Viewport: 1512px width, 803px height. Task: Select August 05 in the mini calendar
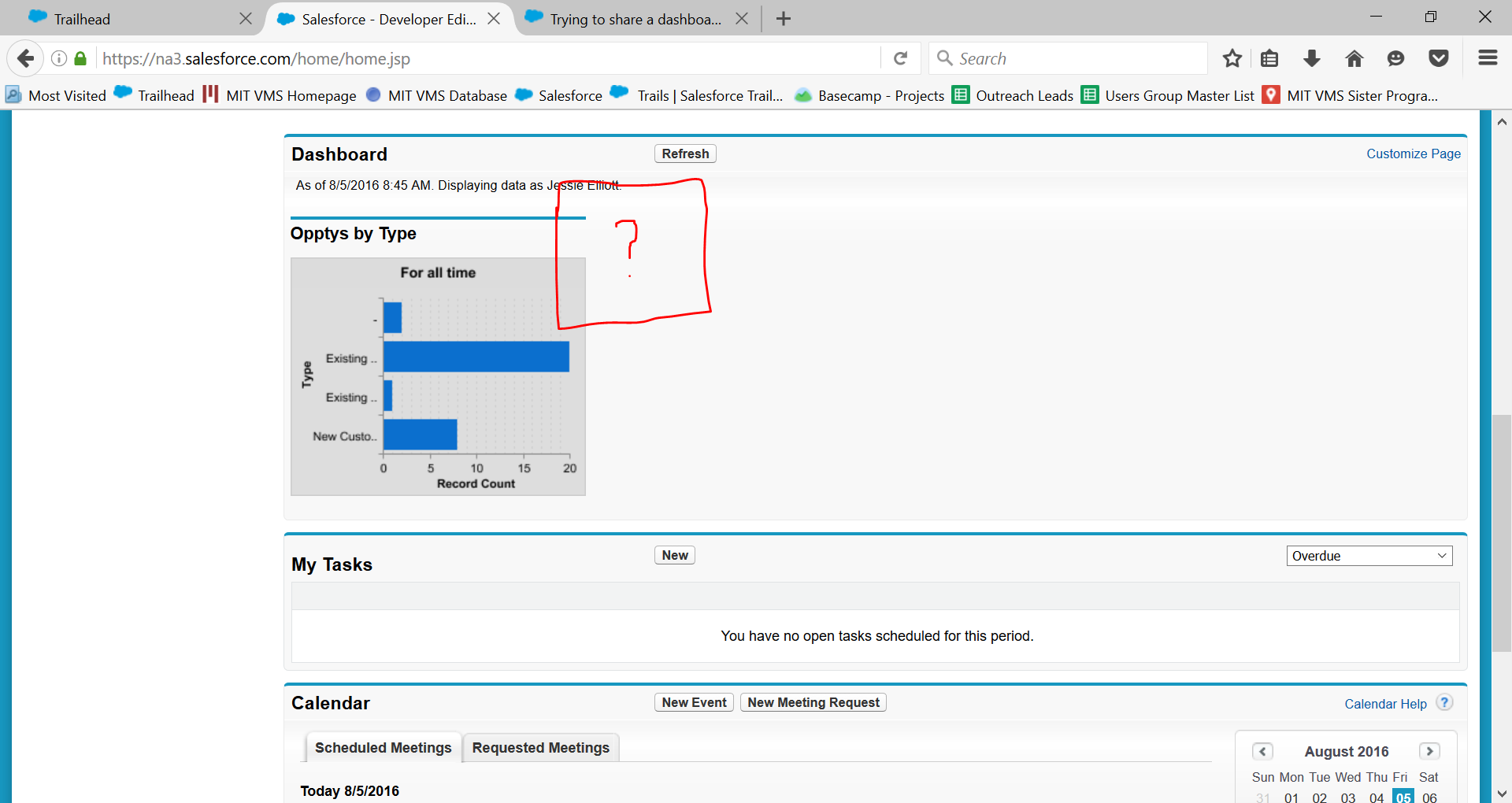pos(1403,797)
